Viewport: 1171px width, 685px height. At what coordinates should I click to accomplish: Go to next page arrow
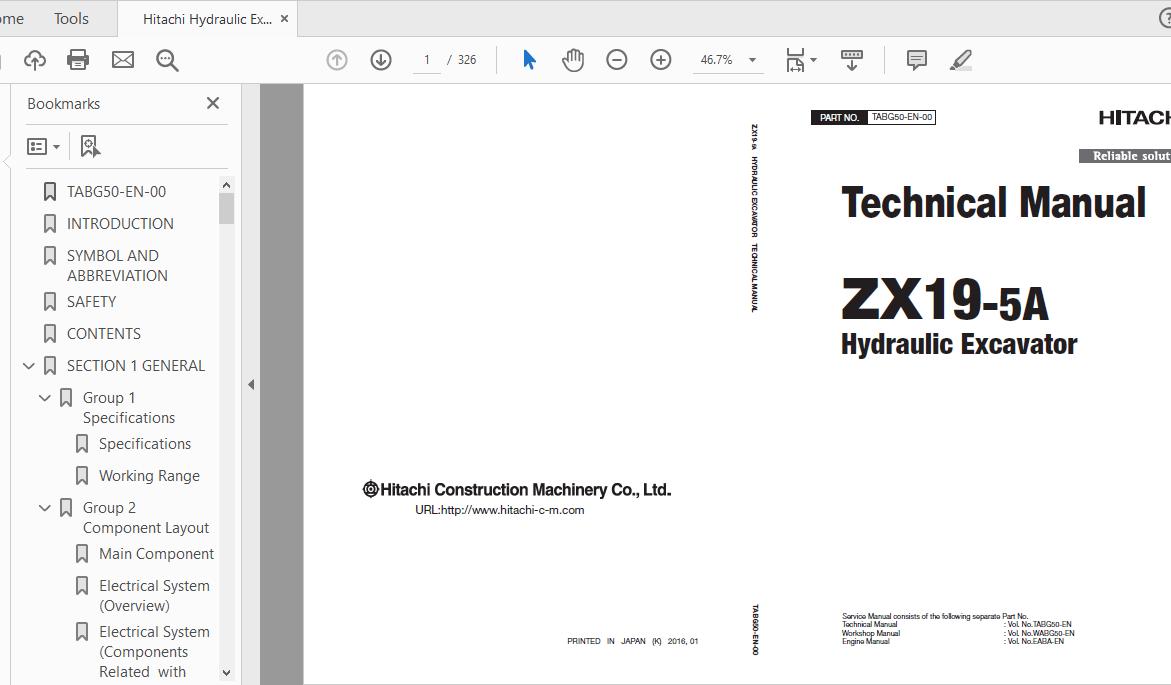pyautogui.click(x=381, y=60)
